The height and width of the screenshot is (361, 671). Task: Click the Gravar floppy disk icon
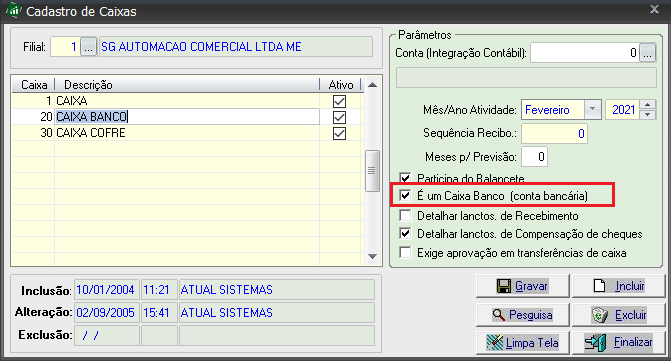point(504,286)
